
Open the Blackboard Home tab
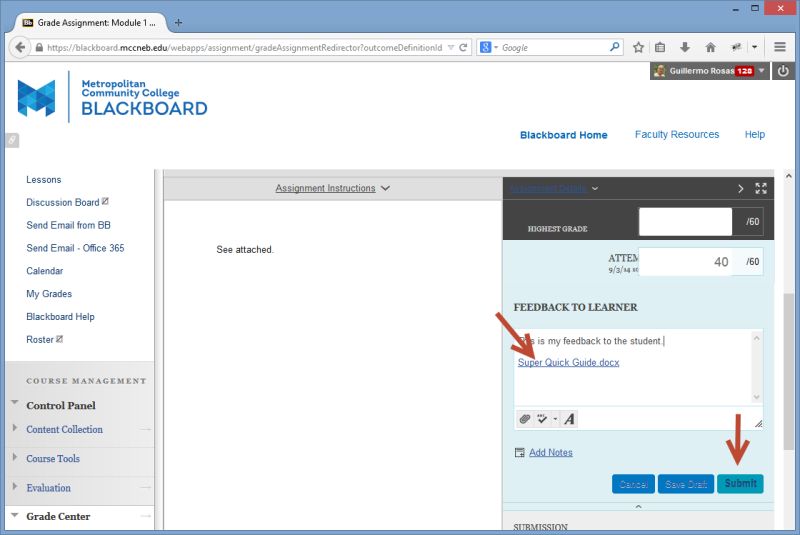pyautogui.click(x=563, y=135)
